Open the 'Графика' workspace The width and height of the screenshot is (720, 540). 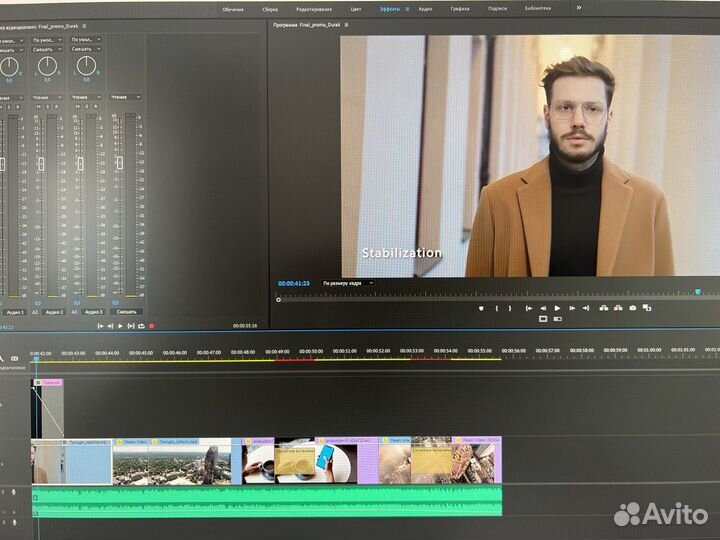460,8
